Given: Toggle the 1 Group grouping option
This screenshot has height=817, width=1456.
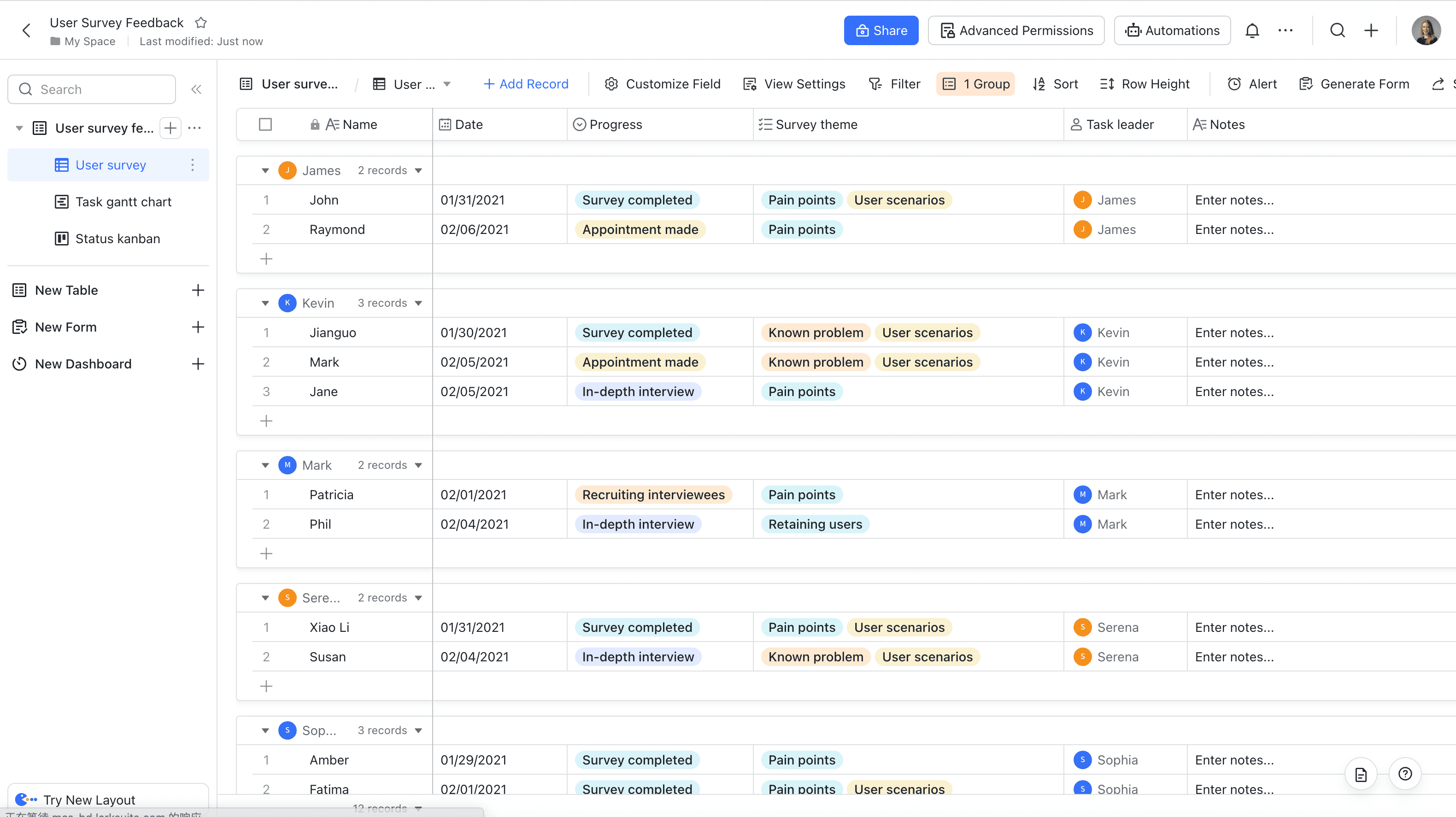Looking at the screenshot, I should pos(975,84).
